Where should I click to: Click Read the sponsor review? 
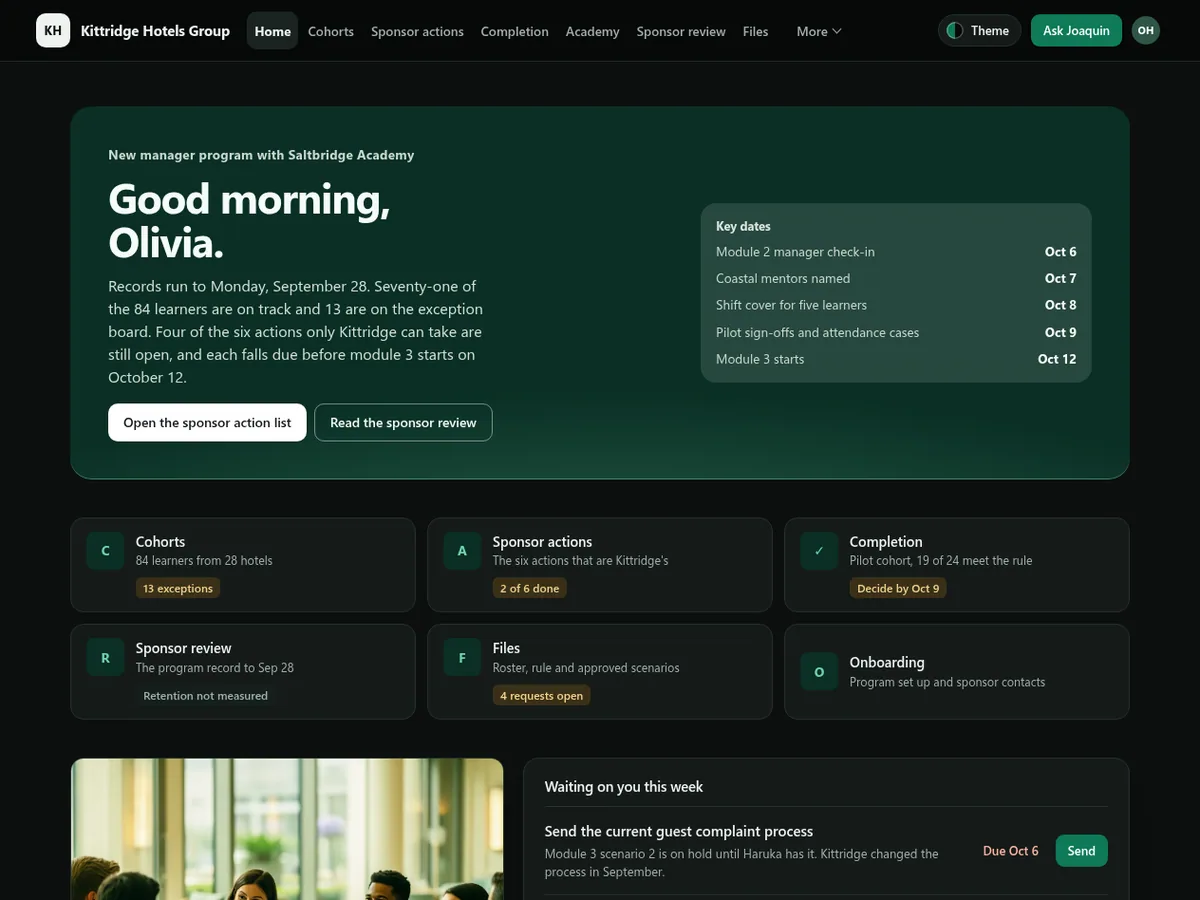pos(403,423)
